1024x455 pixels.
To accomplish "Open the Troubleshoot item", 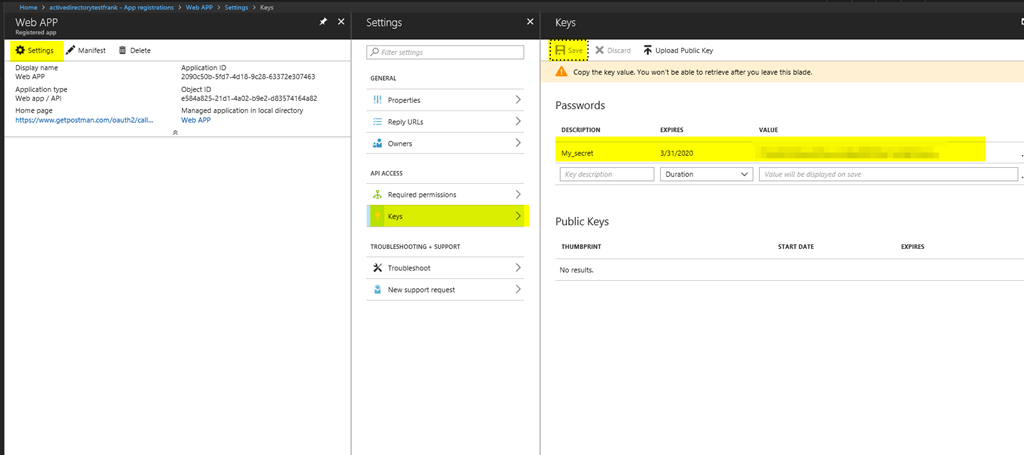I will pos(445,268).
